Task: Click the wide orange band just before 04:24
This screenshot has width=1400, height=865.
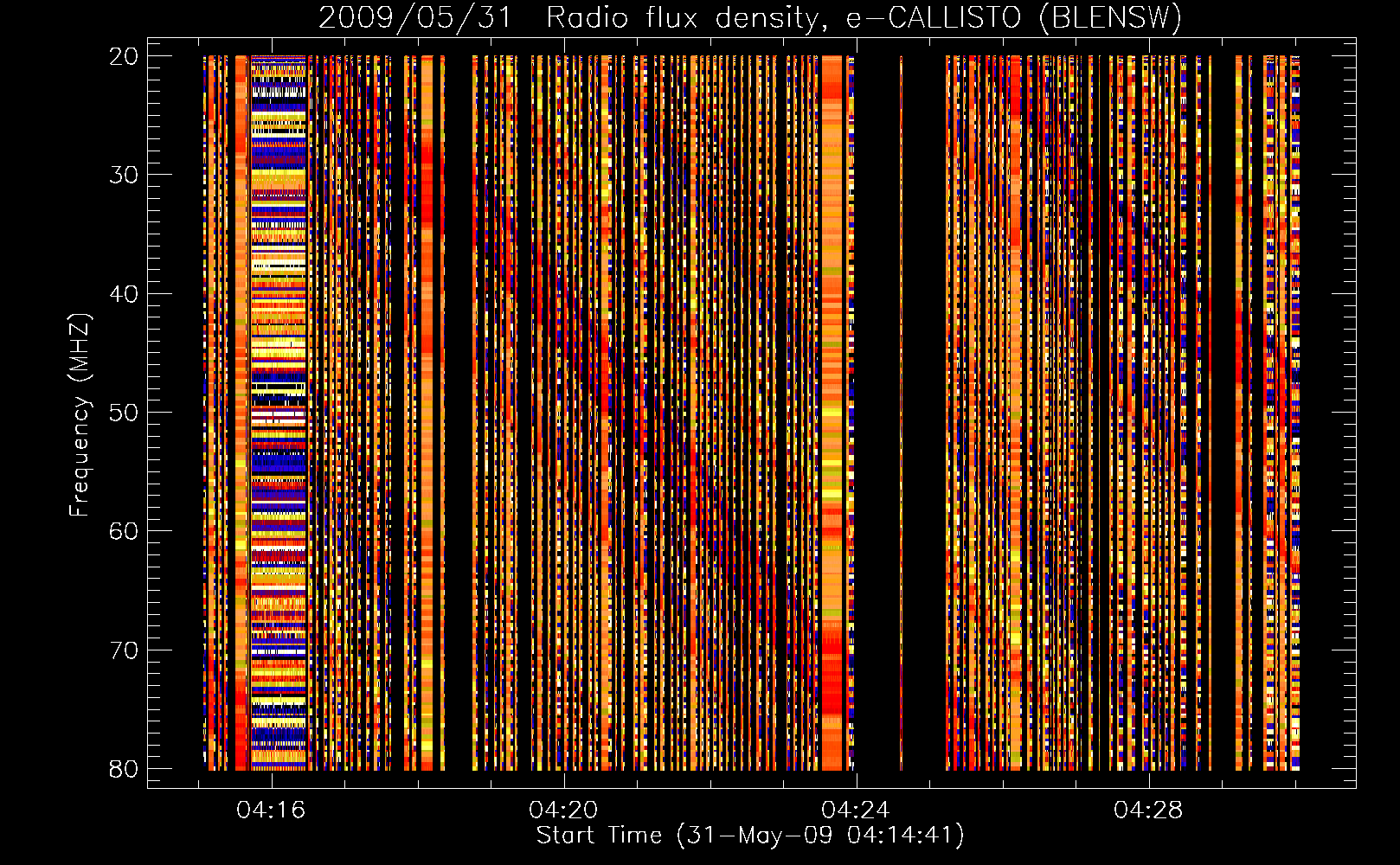Action: 832,413
